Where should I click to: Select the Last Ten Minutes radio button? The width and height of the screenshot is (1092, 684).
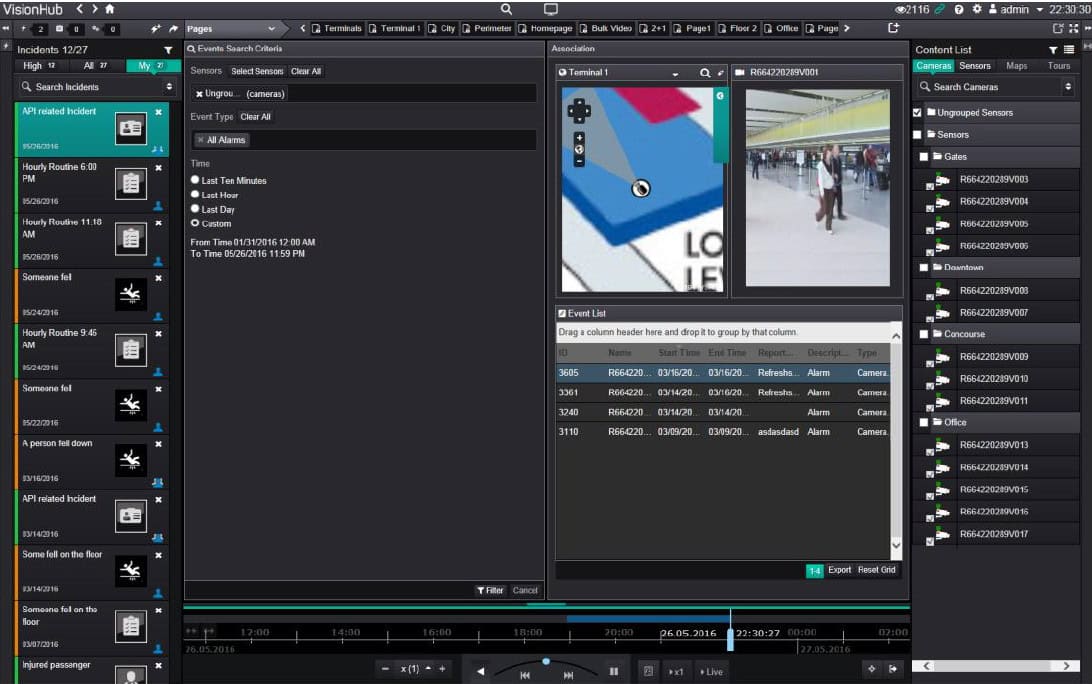point(195,181)
